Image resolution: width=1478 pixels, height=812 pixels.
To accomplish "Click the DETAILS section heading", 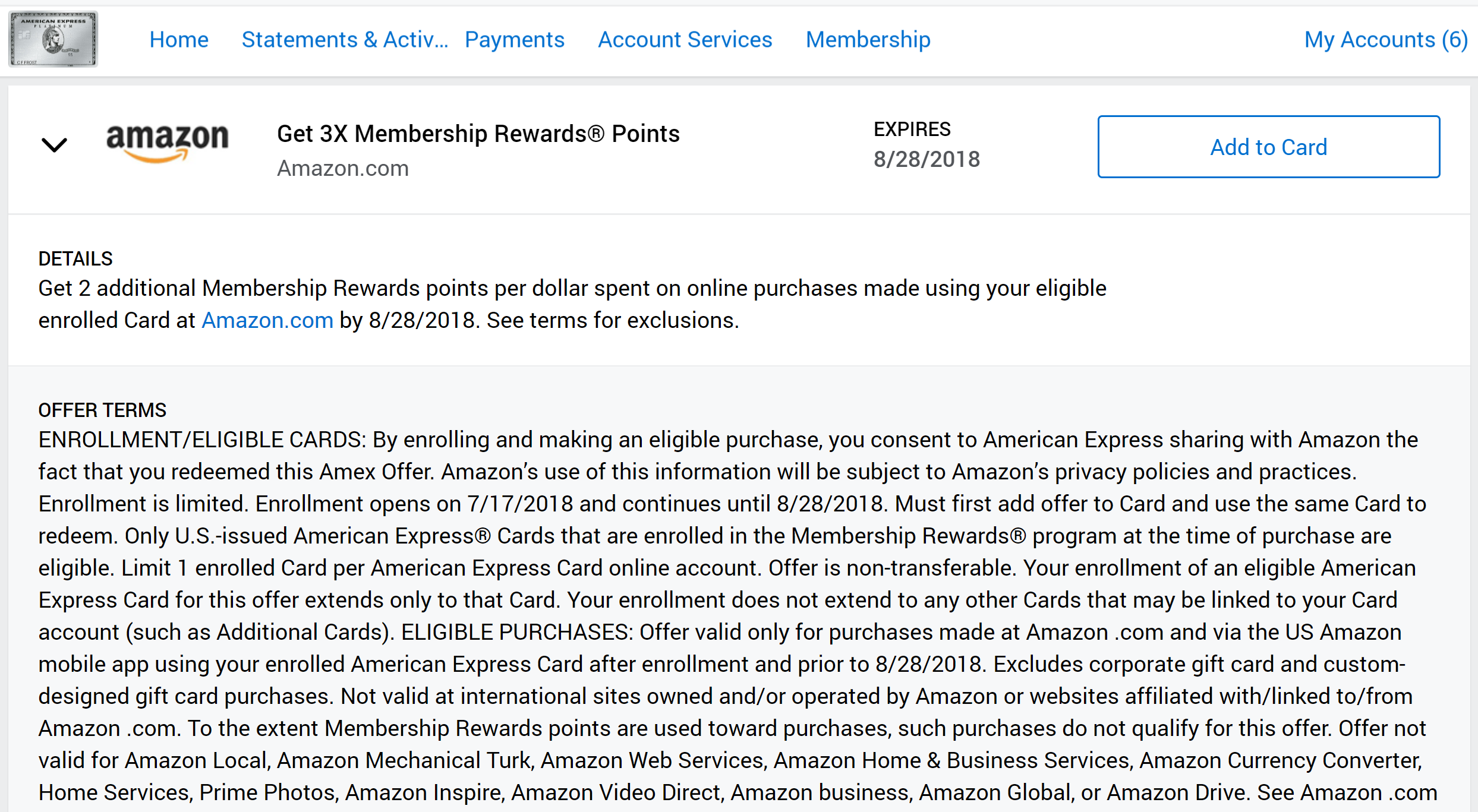I will pos(75,259).
